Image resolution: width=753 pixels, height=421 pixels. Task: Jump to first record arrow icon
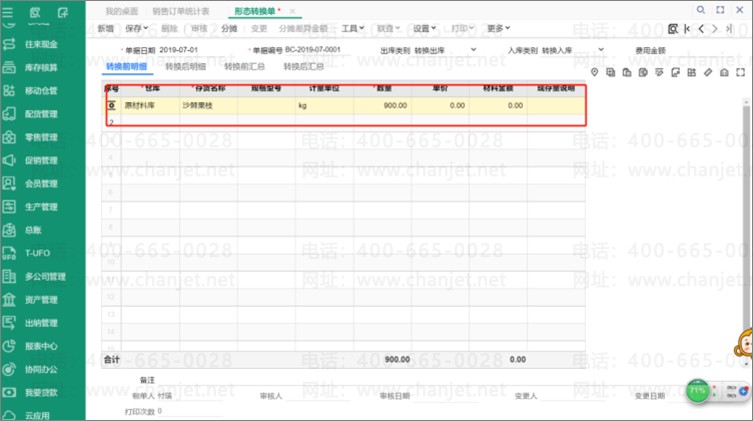point(687,29)
